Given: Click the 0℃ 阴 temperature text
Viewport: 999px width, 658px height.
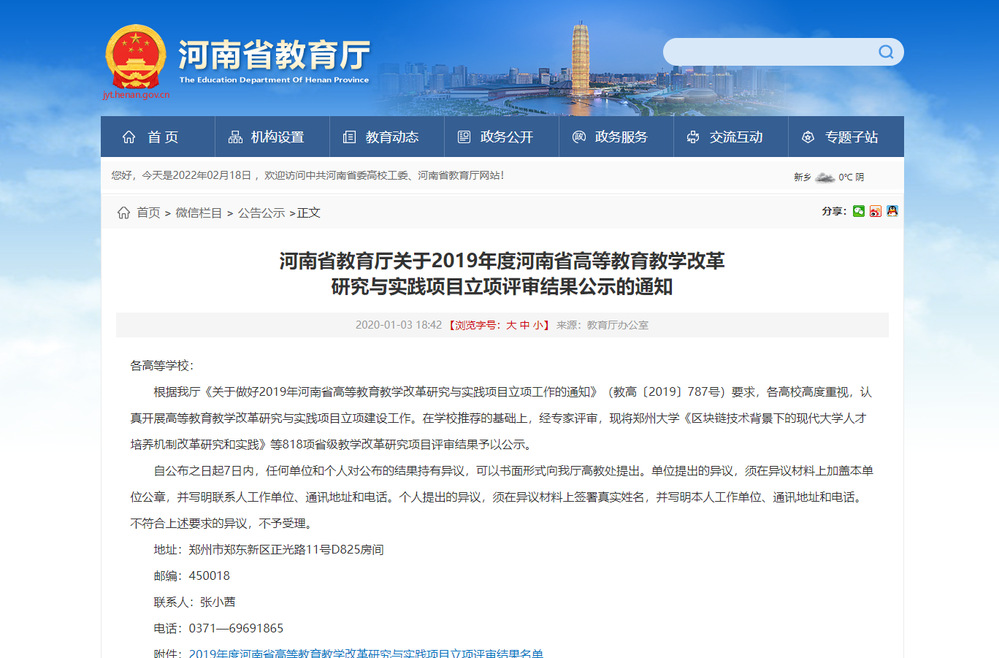Looking at the screenshot, I should [x=851, y=177].
